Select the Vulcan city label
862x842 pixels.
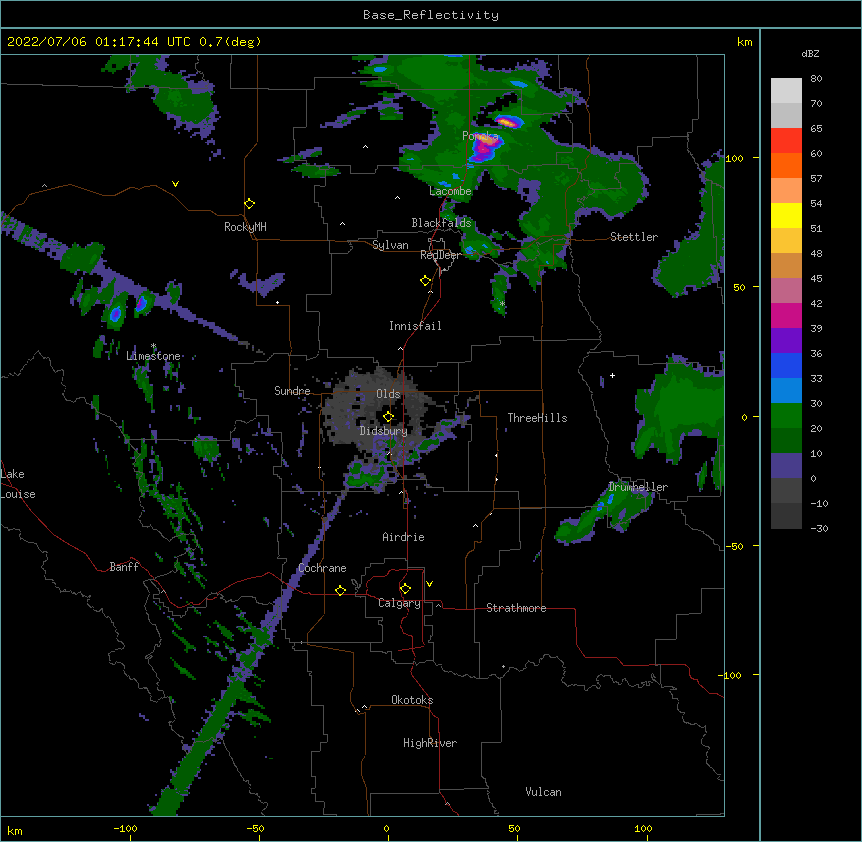543,792
